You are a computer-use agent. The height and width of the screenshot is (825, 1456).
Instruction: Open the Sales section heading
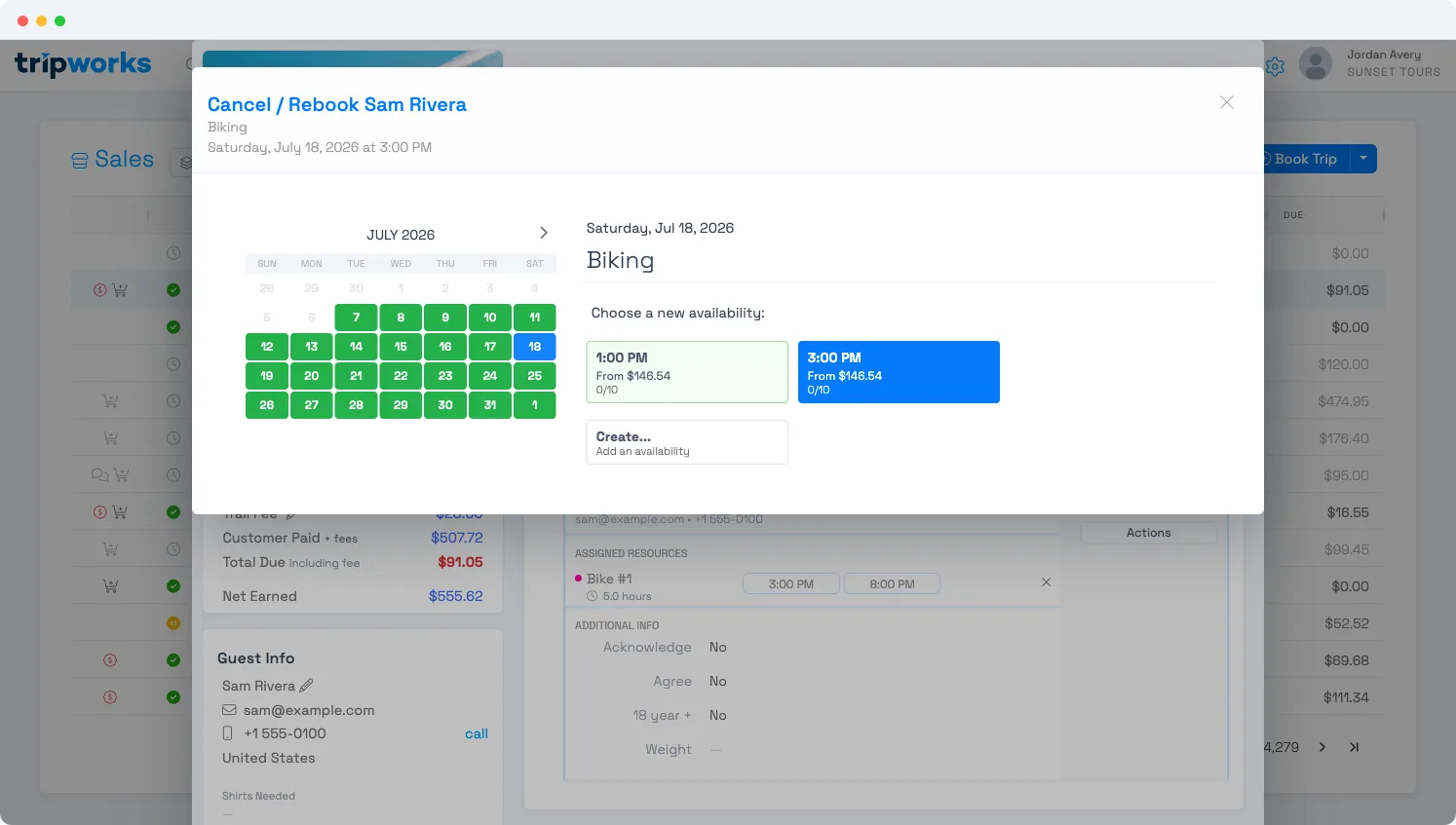[x=113, y=160]
